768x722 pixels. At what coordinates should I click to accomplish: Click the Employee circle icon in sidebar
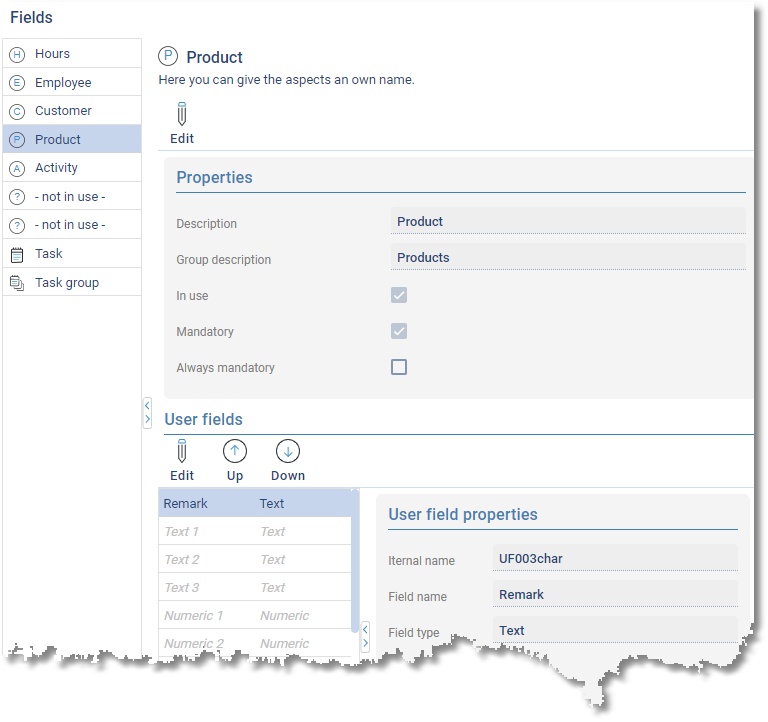click(x=17, y=83)
